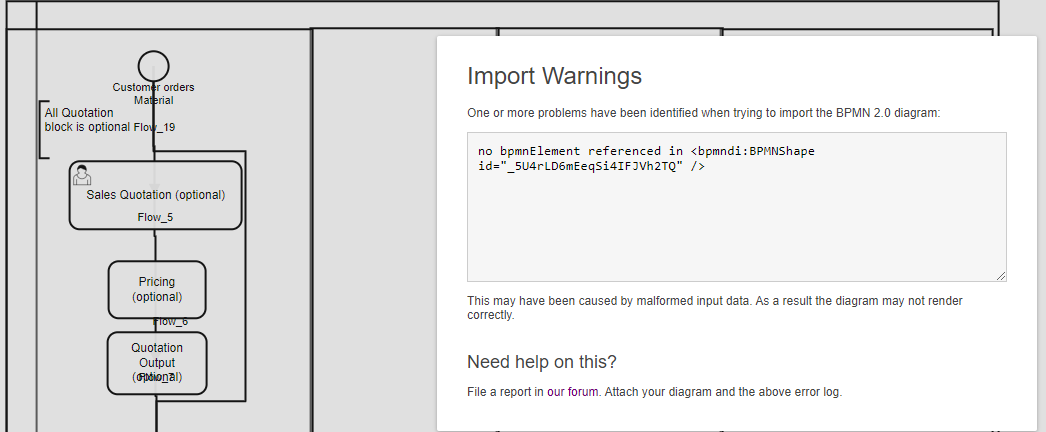The width and height of the screenshot is (1046, 432).
Task: Click the narrow pool header strip at left
Action: [21, 230]
